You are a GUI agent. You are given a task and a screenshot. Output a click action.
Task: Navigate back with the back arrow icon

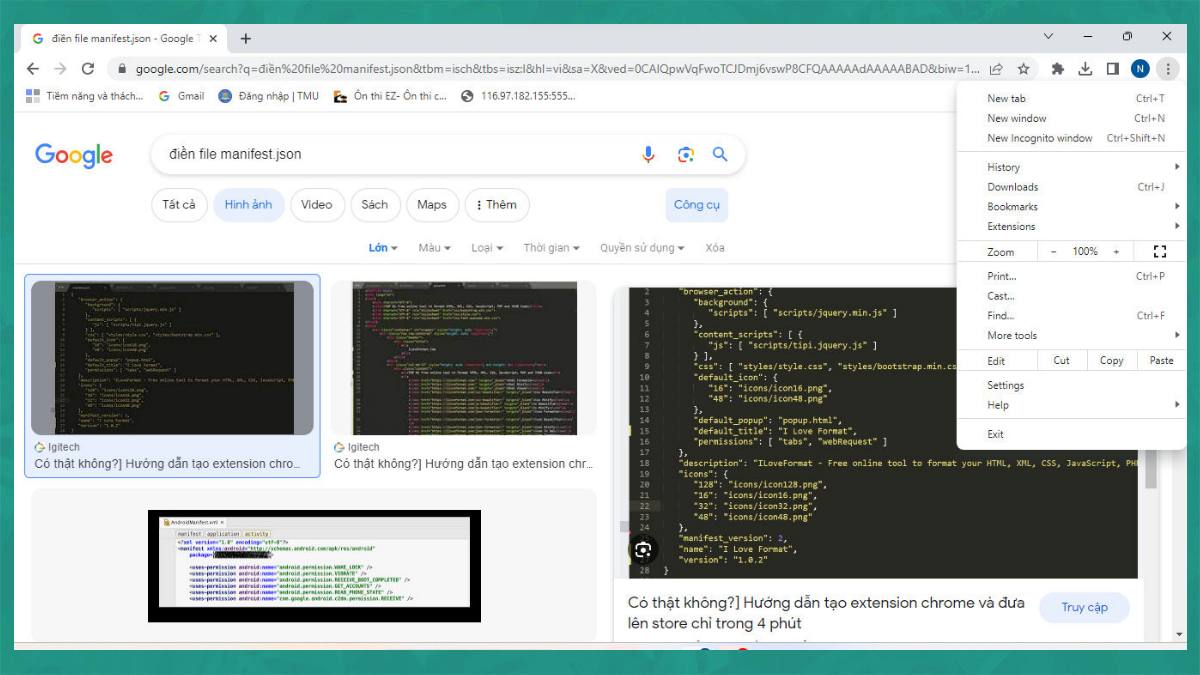click(32, 67)
